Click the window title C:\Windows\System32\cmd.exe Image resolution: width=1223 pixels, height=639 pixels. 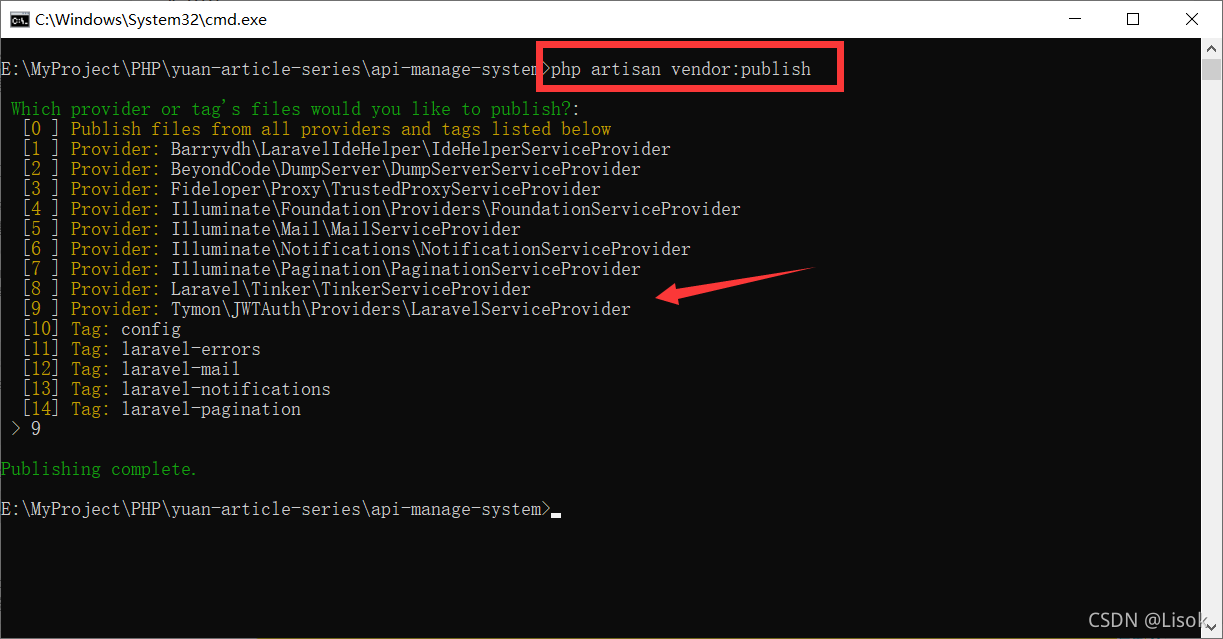[x=151, y=19]
